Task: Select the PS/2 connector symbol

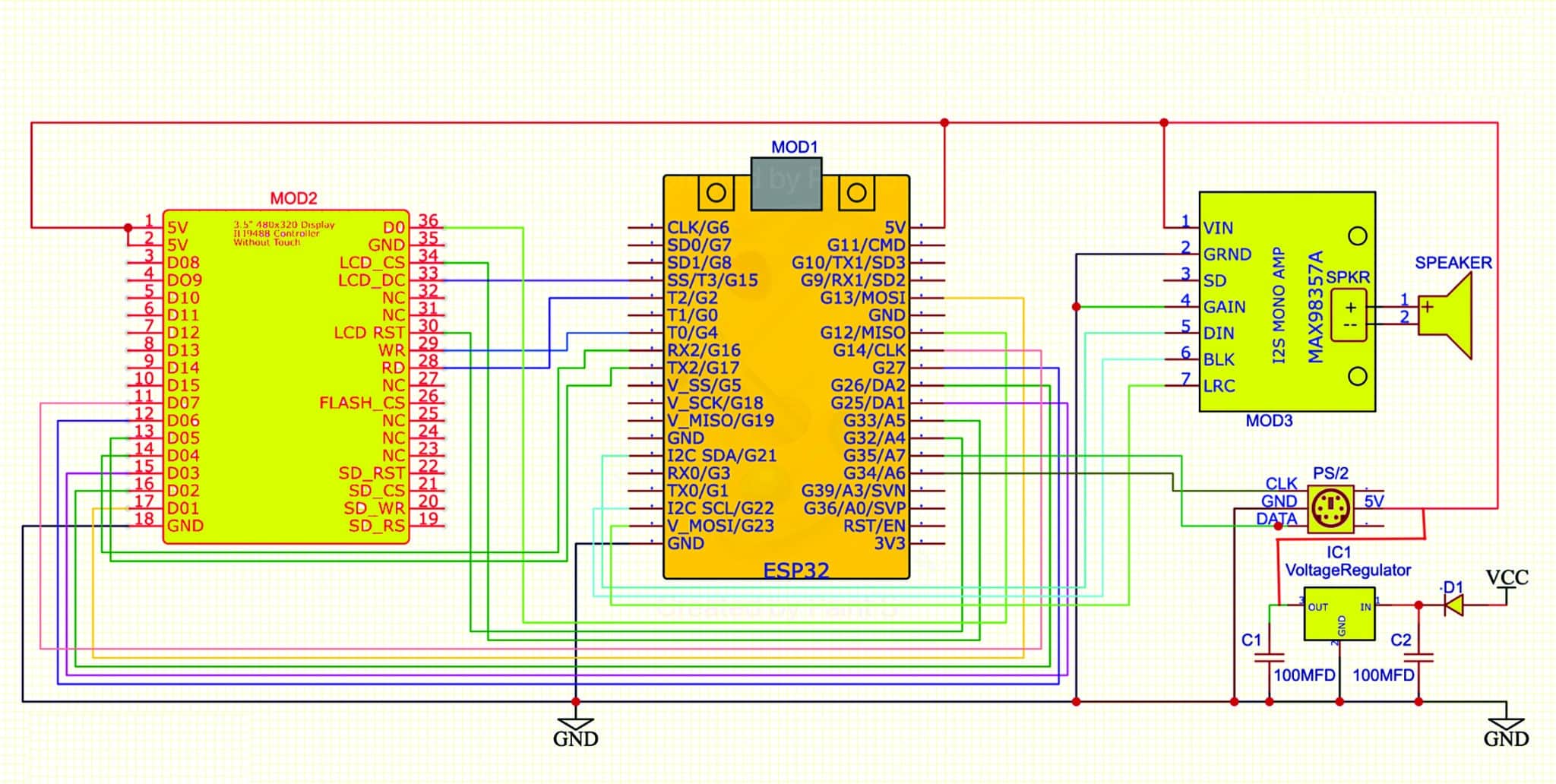Action: (1330, 507)
